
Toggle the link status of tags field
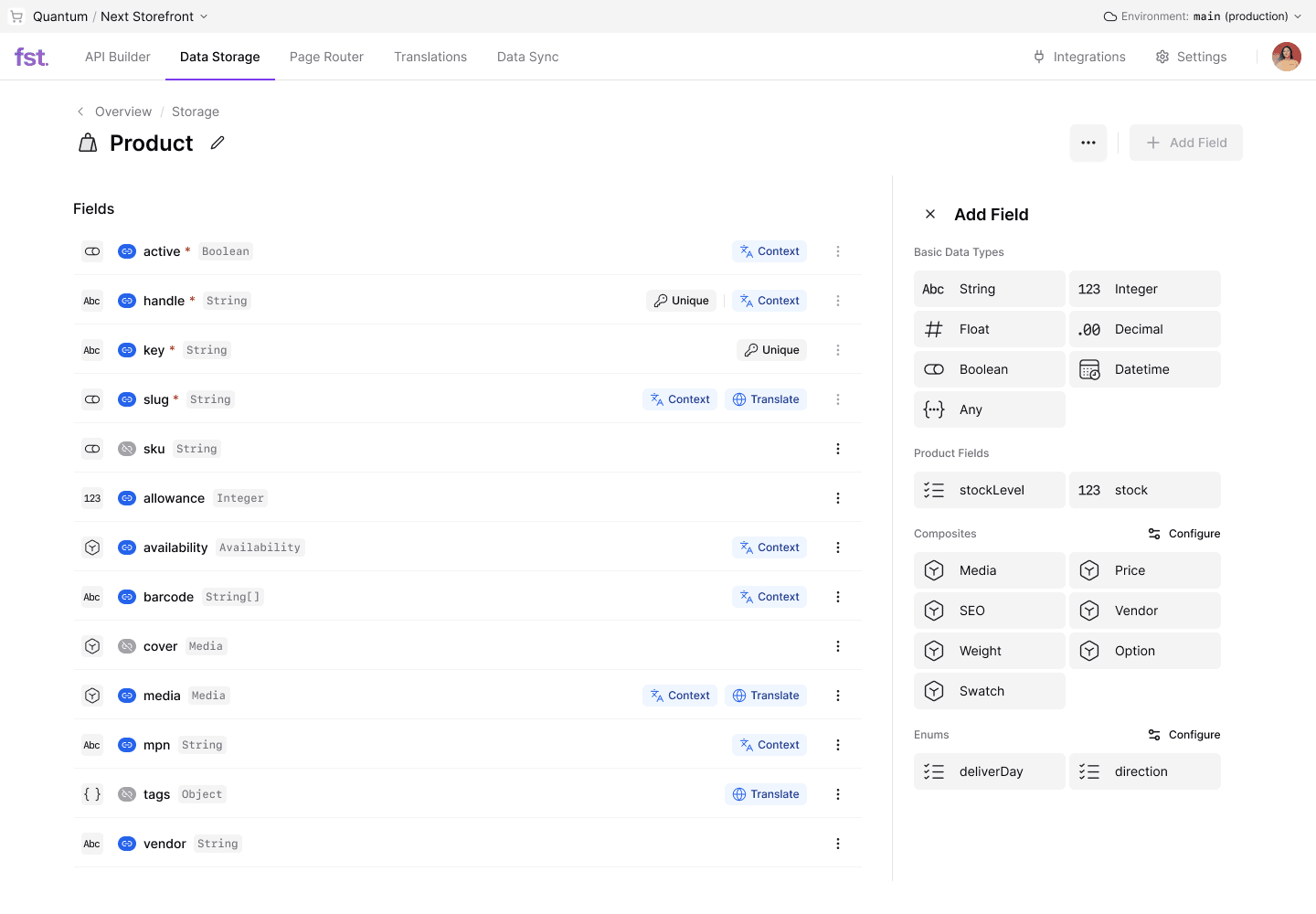[127, 794]
